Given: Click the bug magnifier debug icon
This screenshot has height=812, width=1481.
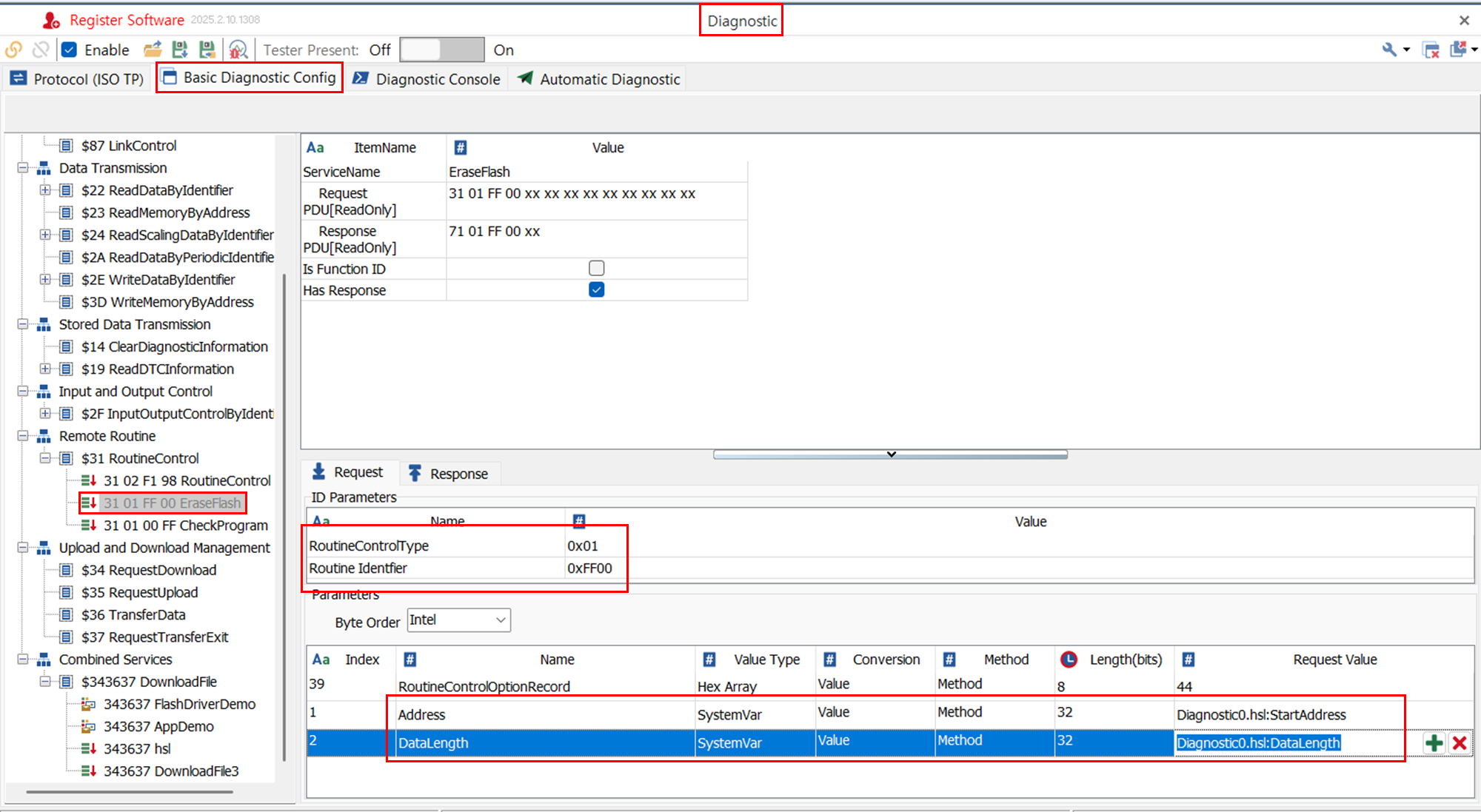Looking at the screenshot, I should pos(238,50).
